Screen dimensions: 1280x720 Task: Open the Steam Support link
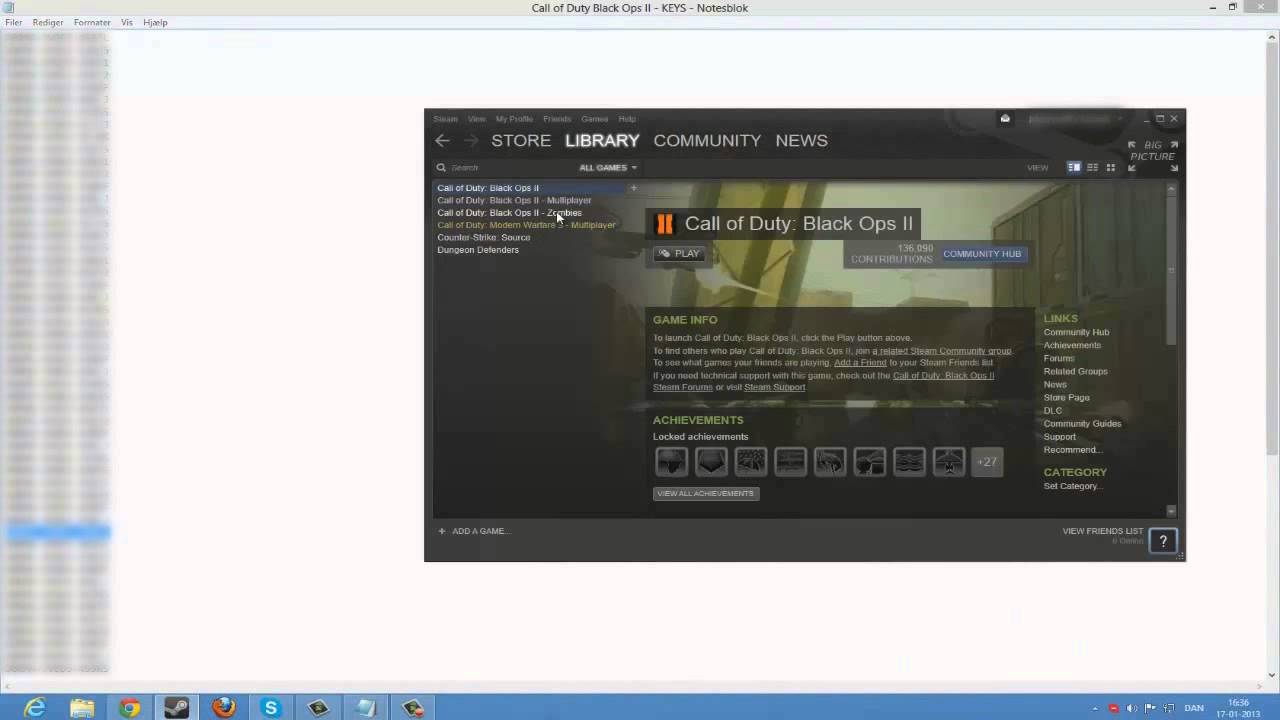pyautogui.click(x=774, y=387)
